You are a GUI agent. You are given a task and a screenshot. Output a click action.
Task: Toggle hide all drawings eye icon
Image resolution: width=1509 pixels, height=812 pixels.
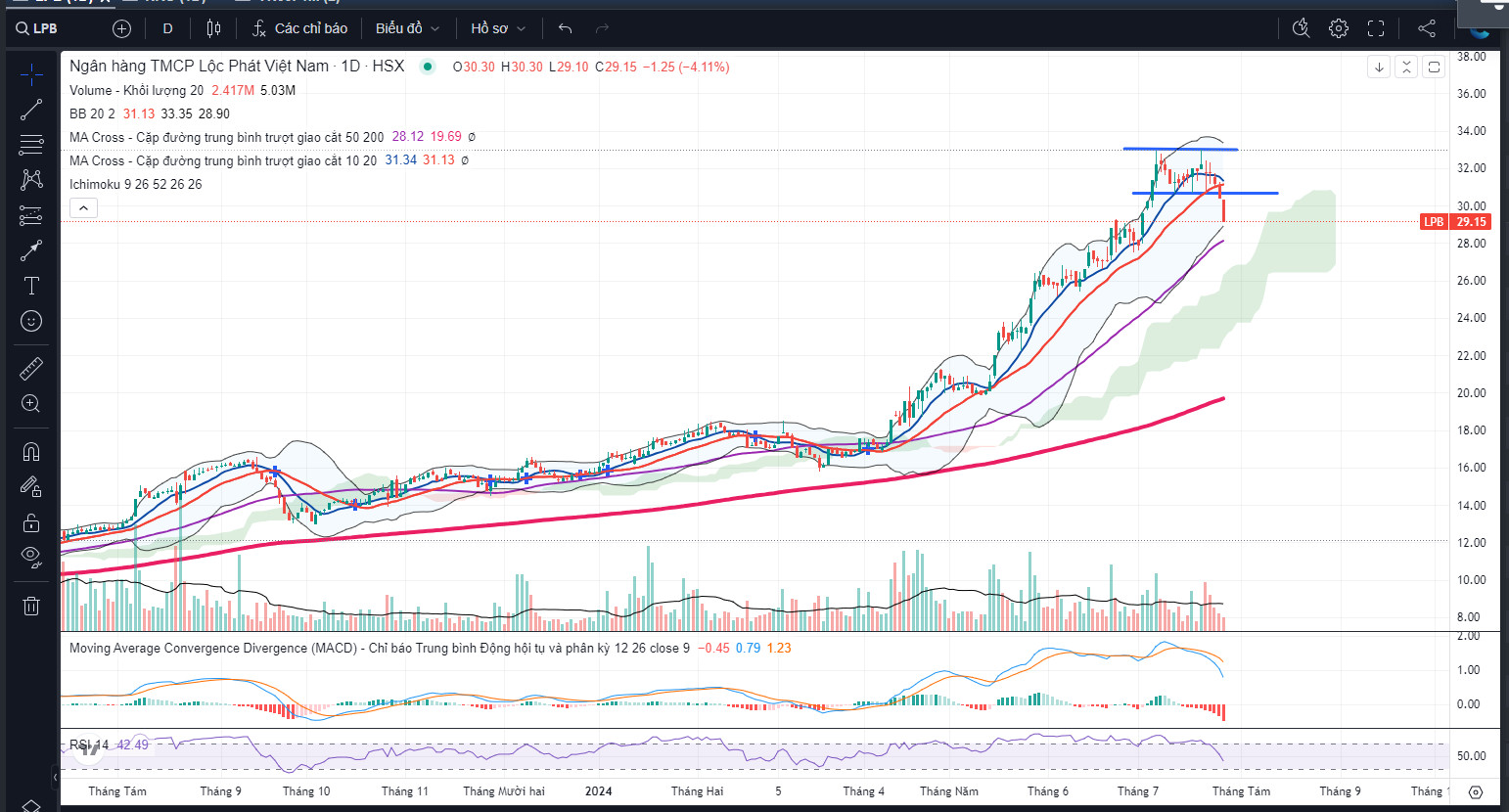[x=31, y=557]
